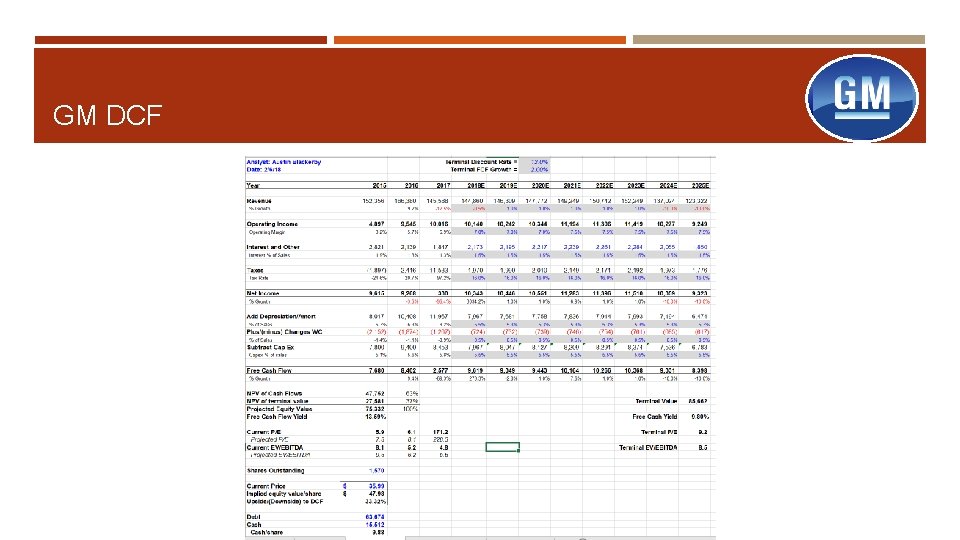Select the Terminal Value label

click(x=656, y=402)
